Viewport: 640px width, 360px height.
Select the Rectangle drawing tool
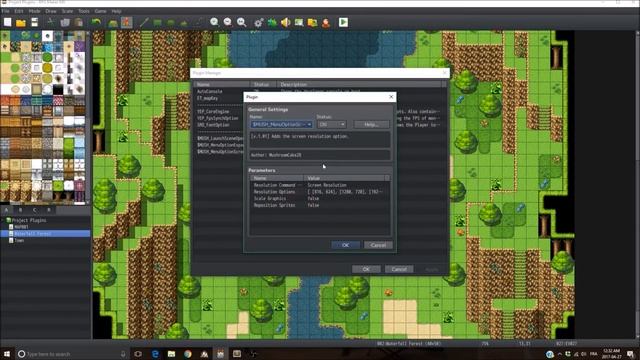[157, 22]
